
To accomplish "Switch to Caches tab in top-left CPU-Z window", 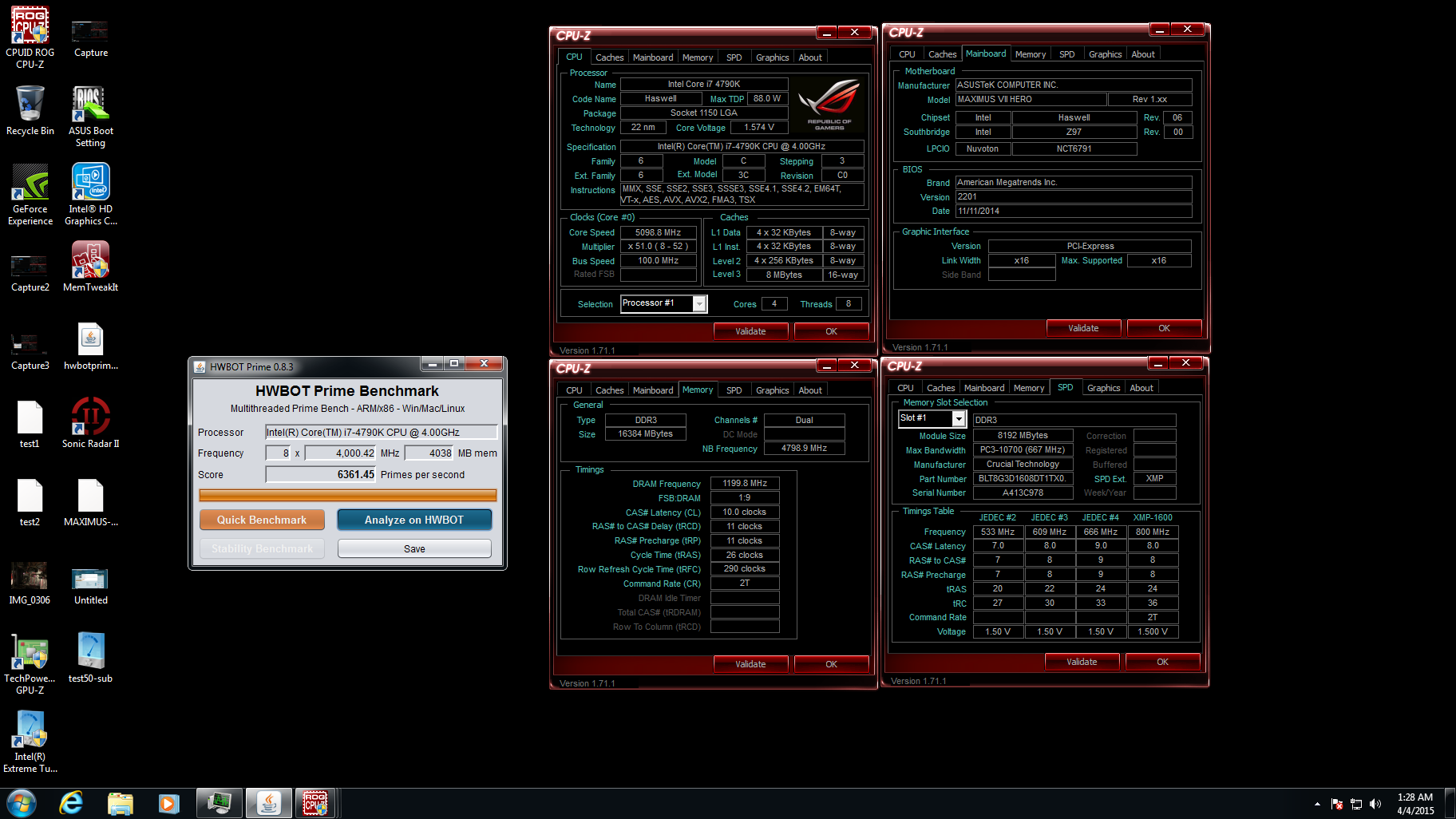I will pos(610,57).
